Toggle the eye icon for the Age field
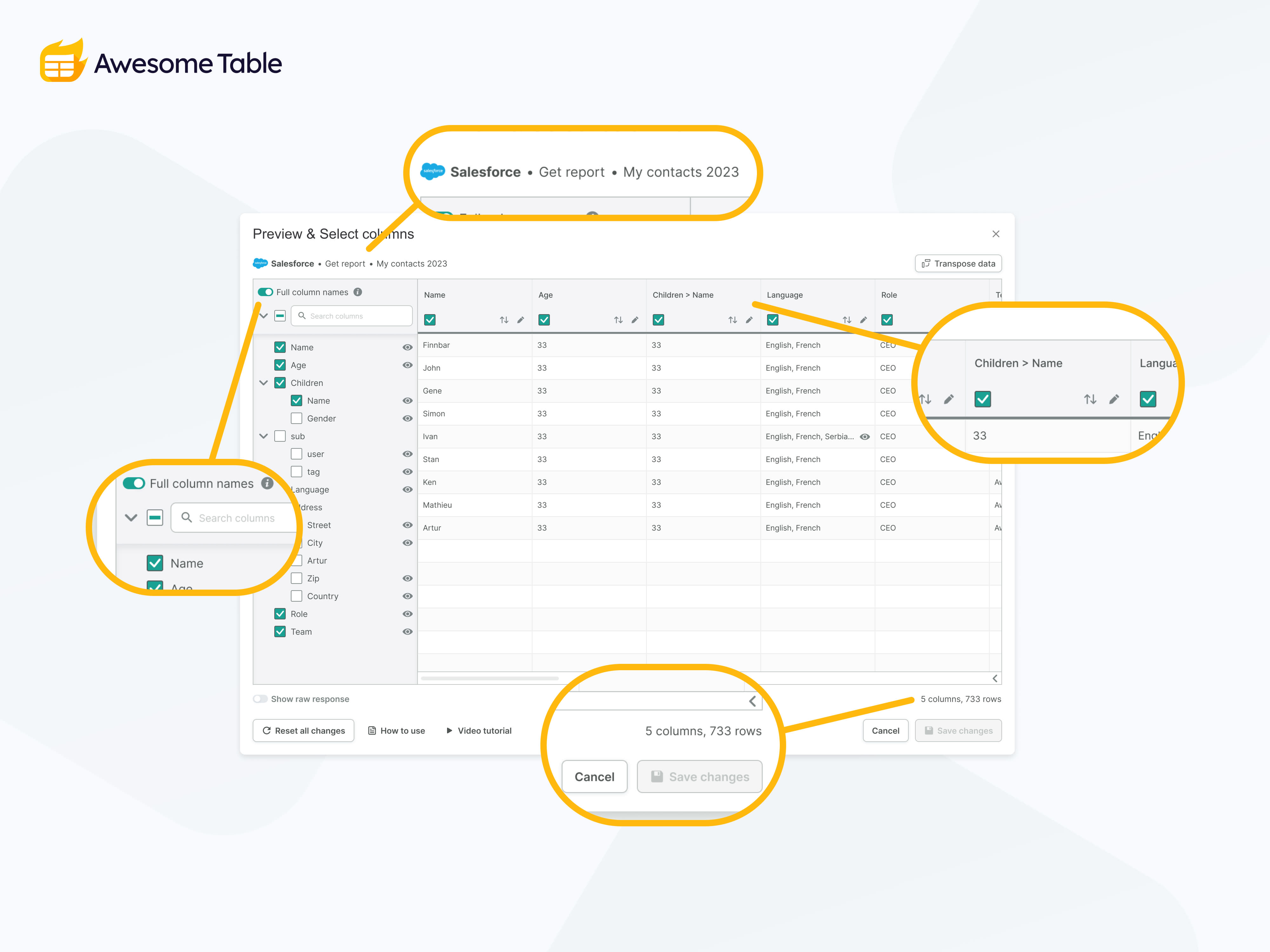The height and width of the screenshot is (952, 1270). click(x=408, y=366)
